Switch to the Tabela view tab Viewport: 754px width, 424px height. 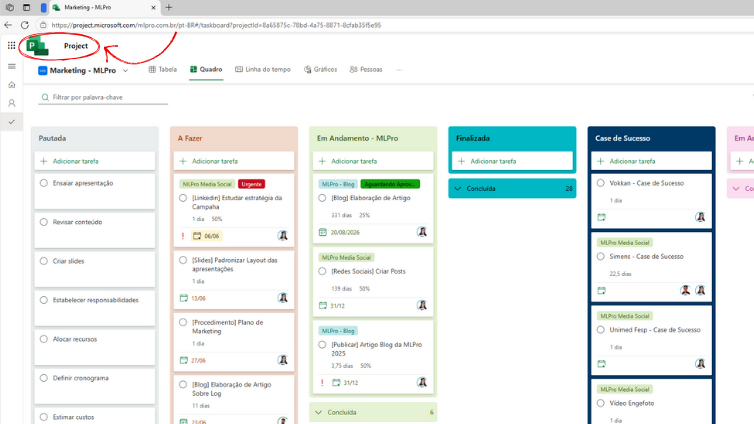click(163, 70)
